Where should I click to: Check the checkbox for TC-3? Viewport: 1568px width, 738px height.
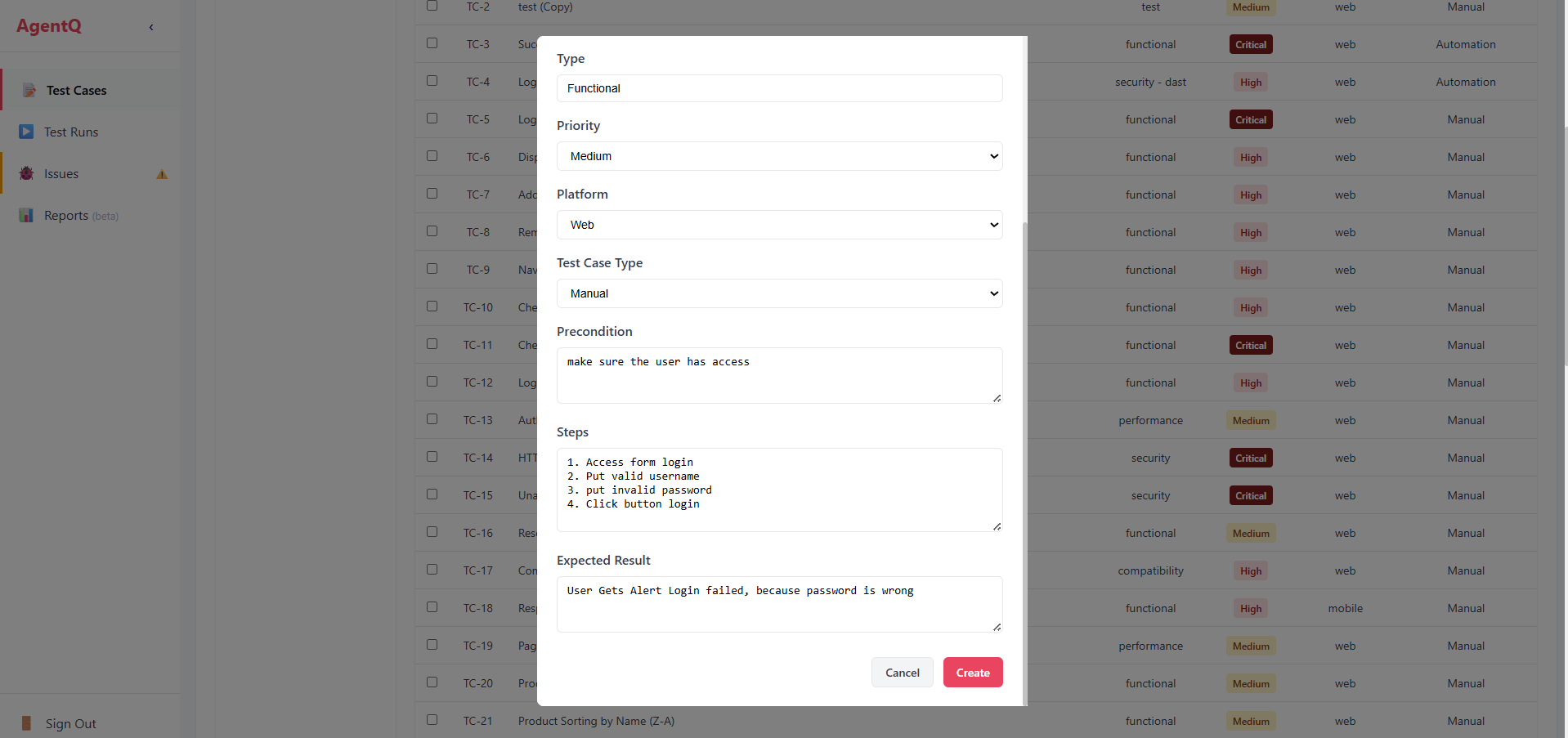click(432, 42)
